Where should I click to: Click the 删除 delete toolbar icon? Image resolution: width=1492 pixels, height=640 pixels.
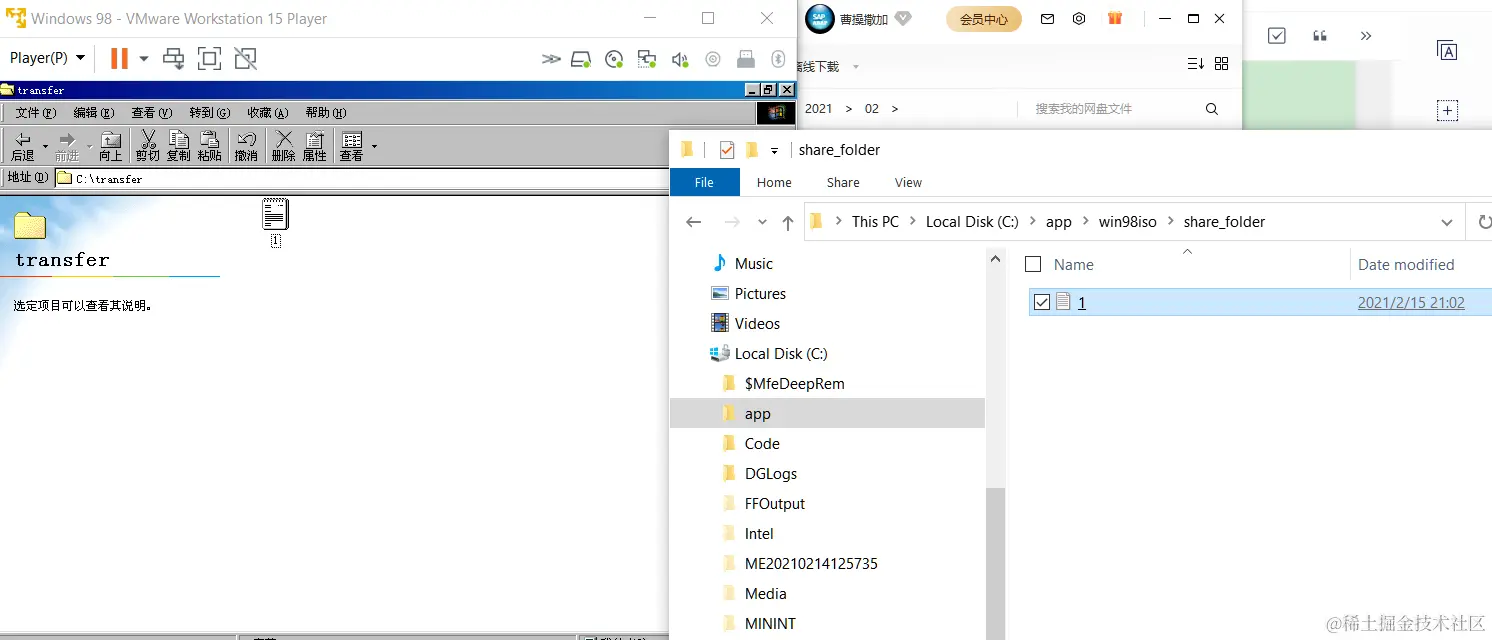pos(284,146)
